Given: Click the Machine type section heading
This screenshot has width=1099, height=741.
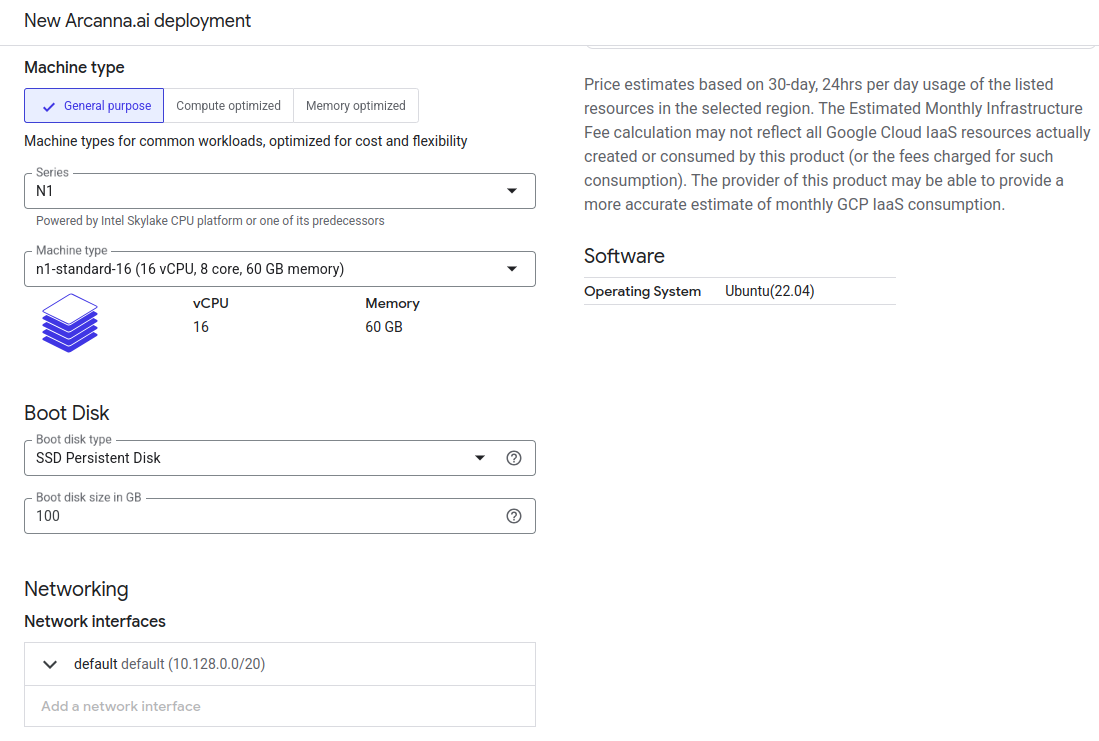Looking at the screenshot, I should pos(74,67).
